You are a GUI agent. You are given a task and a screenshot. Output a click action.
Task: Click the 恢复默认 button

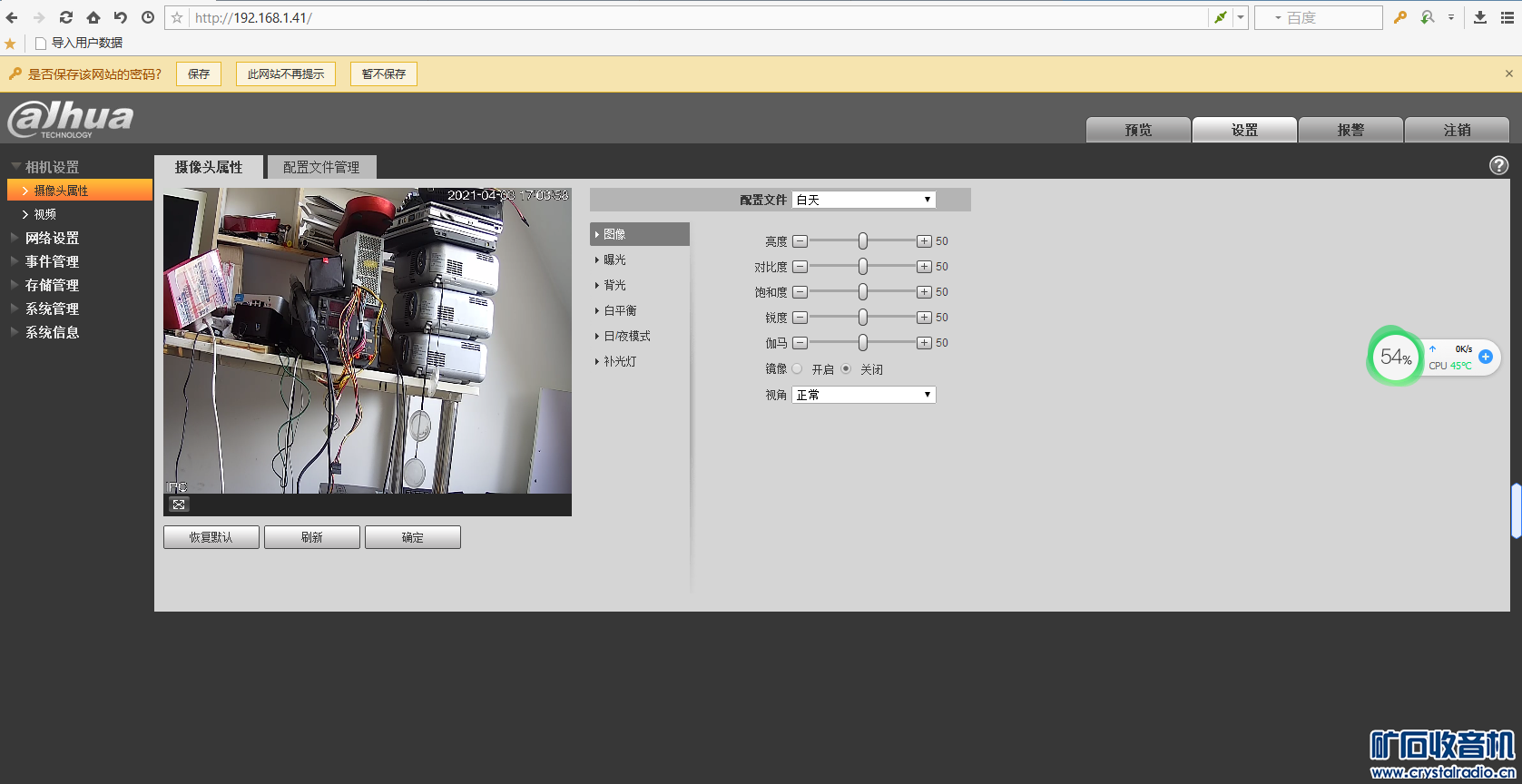(211, 537)
